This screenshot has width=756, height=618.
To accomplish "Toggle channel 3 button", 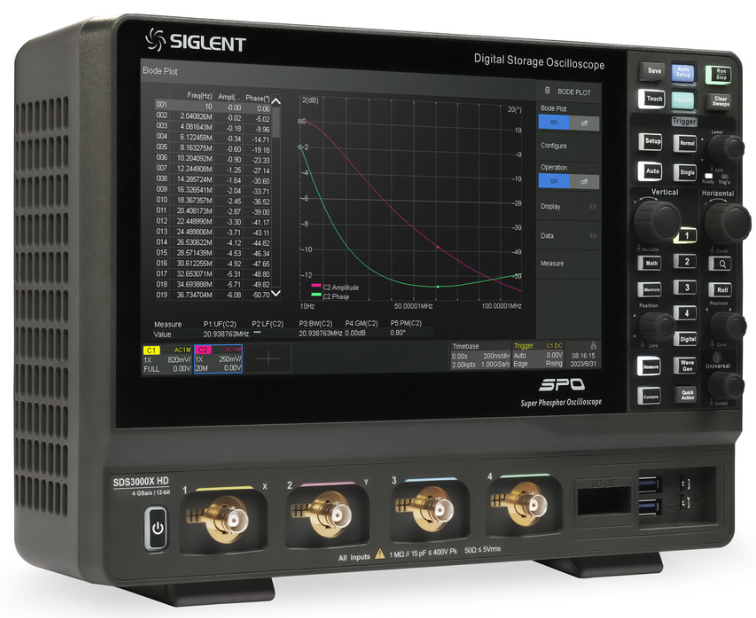I will [685, 288].
